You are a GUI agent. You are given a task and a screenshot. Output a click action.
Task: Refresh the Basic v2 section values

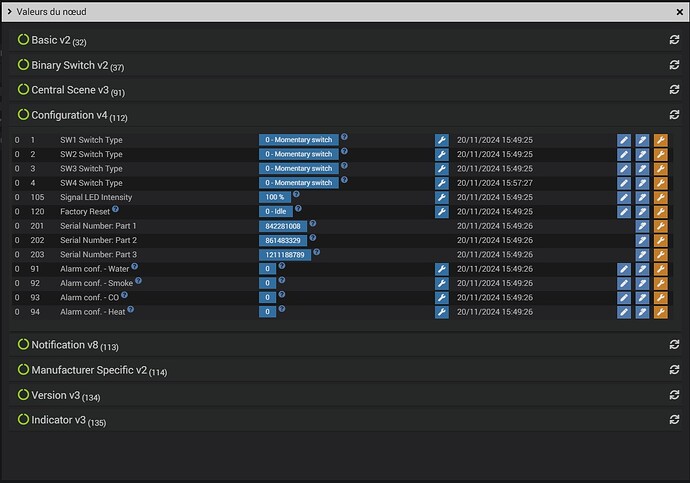(x=674, y=40)
